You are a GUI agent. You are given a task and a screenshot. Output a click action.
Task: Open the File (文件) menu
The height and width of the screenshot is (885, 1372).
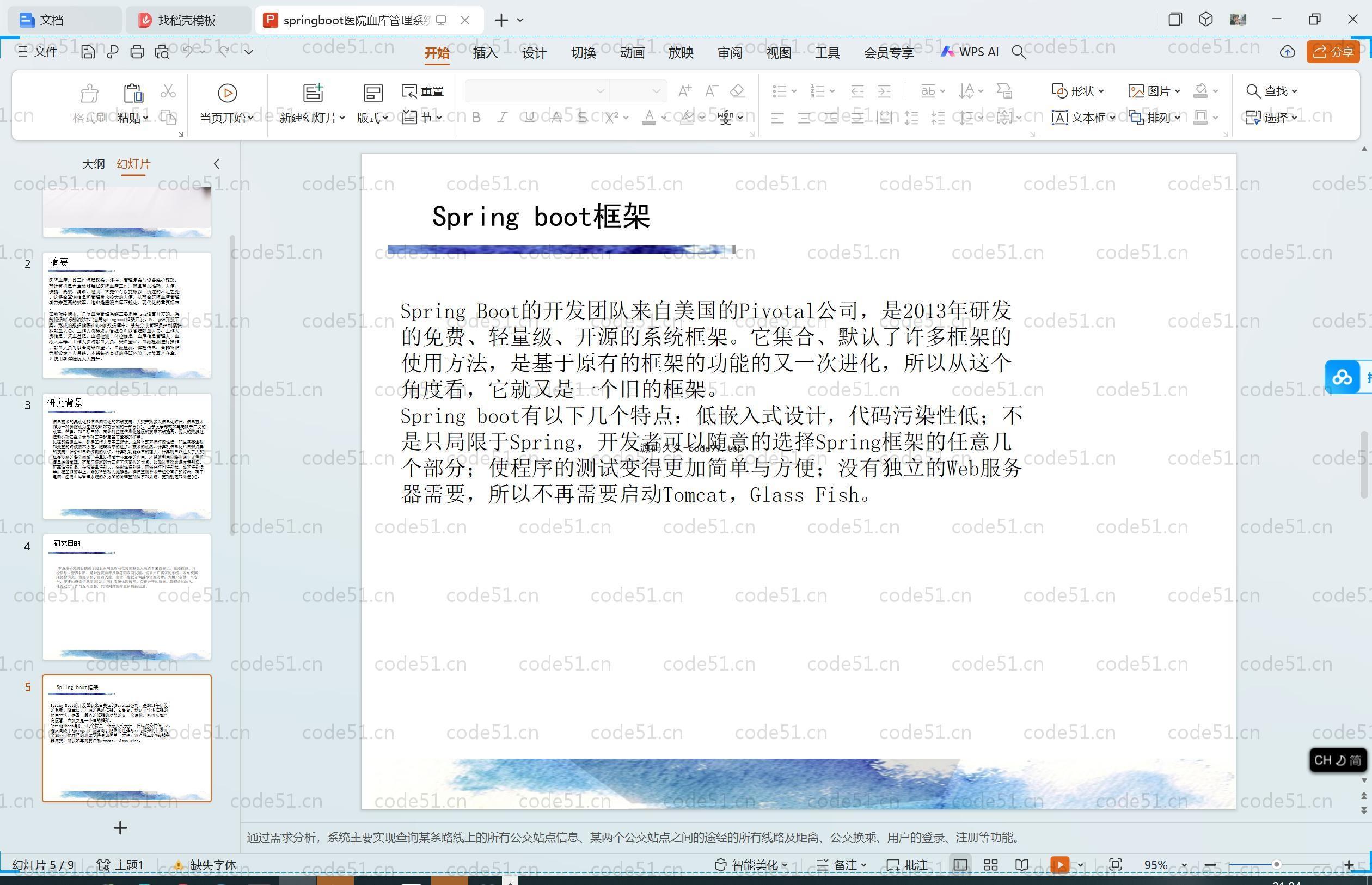(x=38, y=52)
